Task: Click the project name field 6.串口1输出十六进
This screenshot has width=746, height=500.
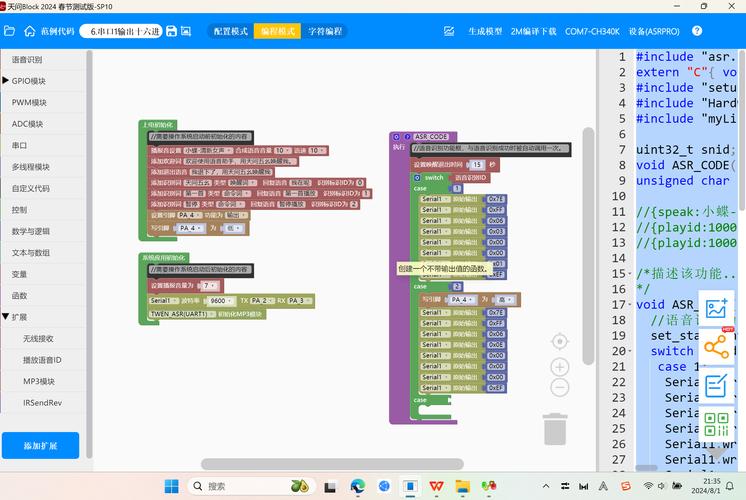Action: click(x=121, y=31)
